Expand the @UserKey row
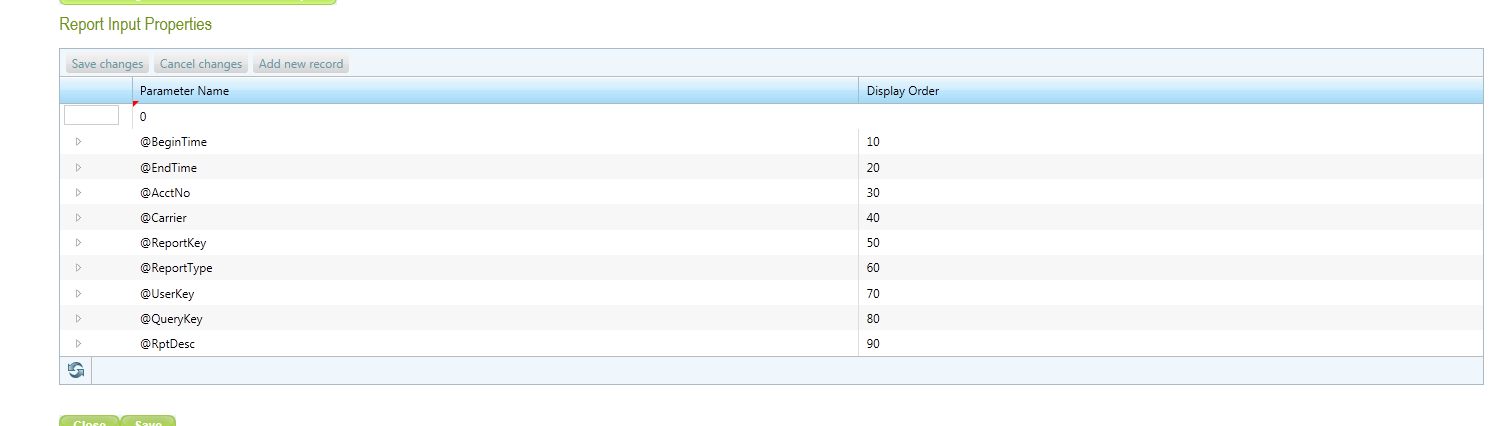The height and width of the screenshot is (426, 1506). click(79, 293)
